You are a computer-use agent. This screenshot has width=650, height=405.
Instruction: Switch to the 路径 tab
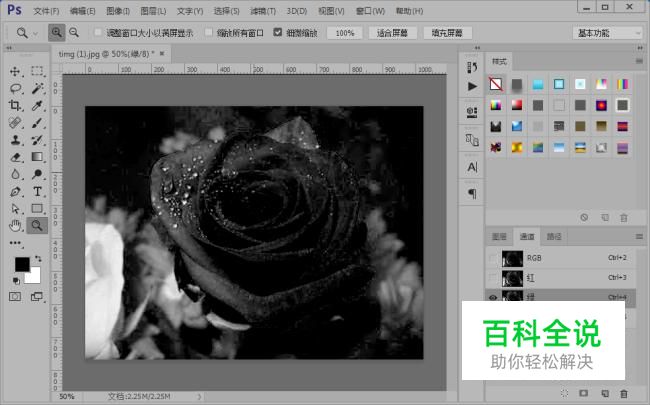click(554, 236)
